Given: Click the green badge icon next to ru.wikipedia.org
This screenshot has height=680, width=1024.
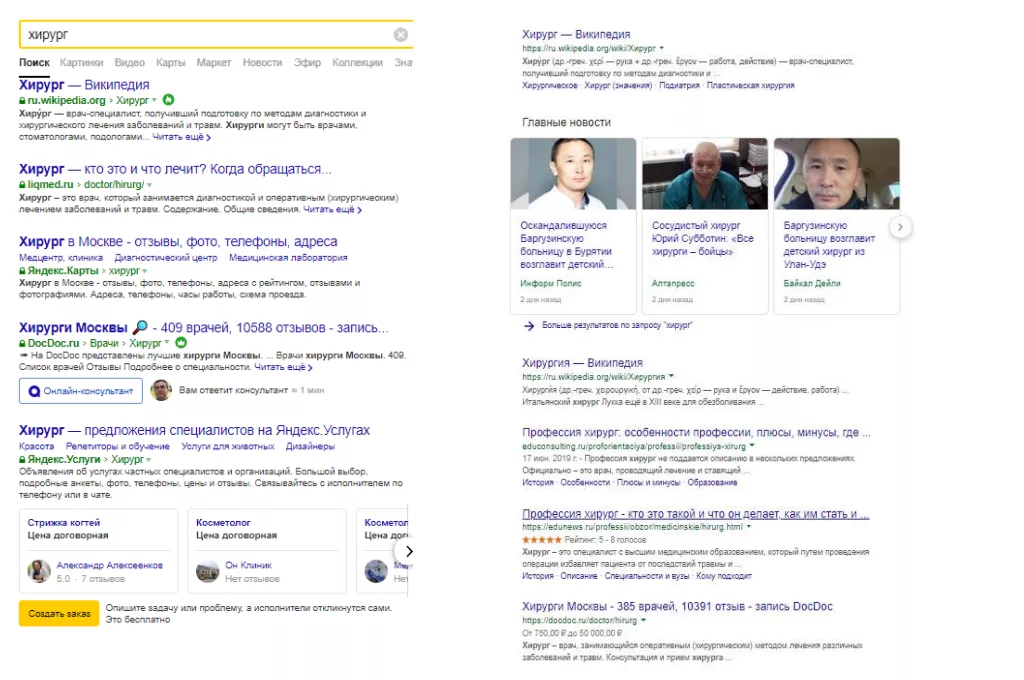Looking at the screenshot, I should (168, 100).
